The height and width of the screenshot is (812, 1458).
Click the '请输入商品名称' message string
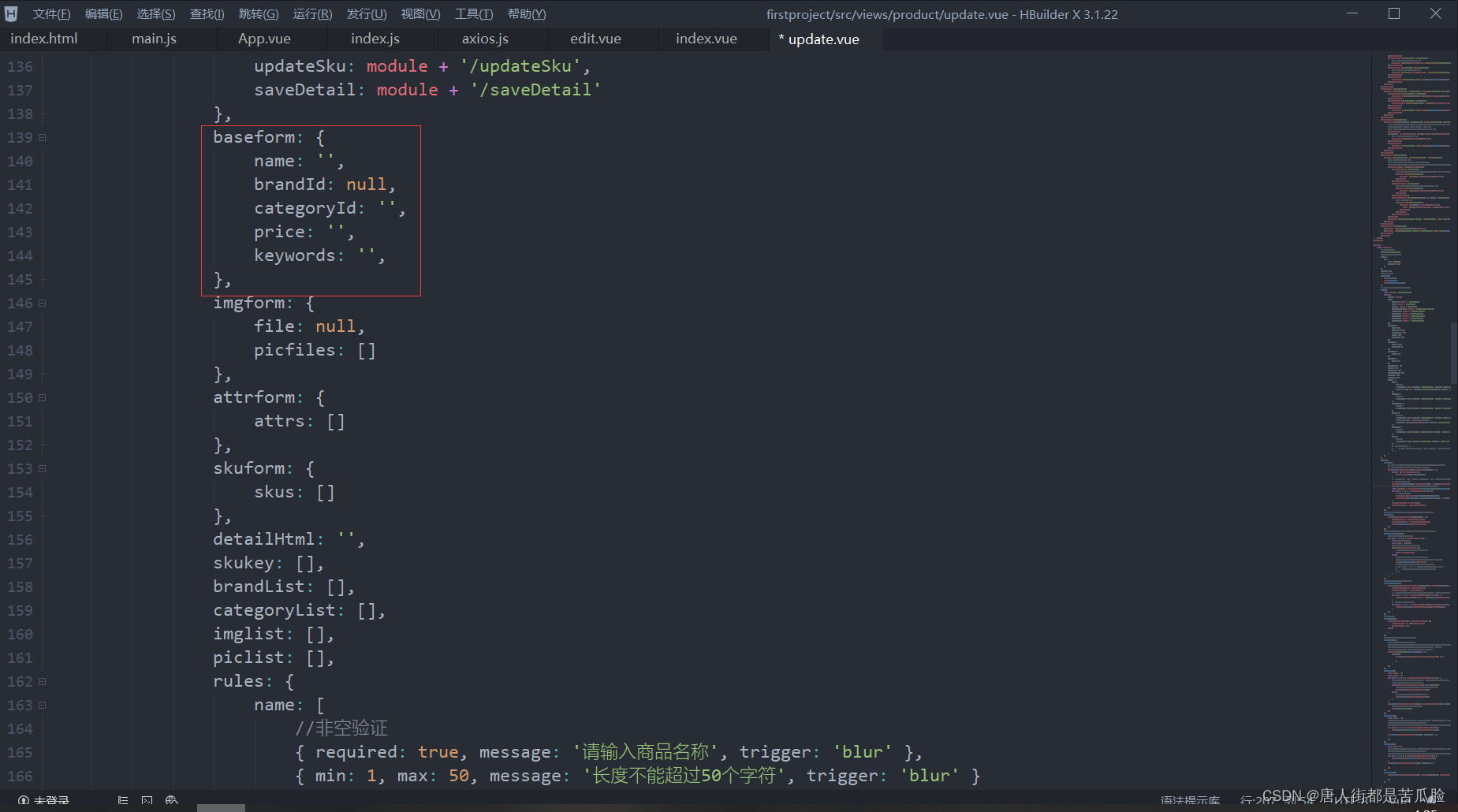(645, 752)
